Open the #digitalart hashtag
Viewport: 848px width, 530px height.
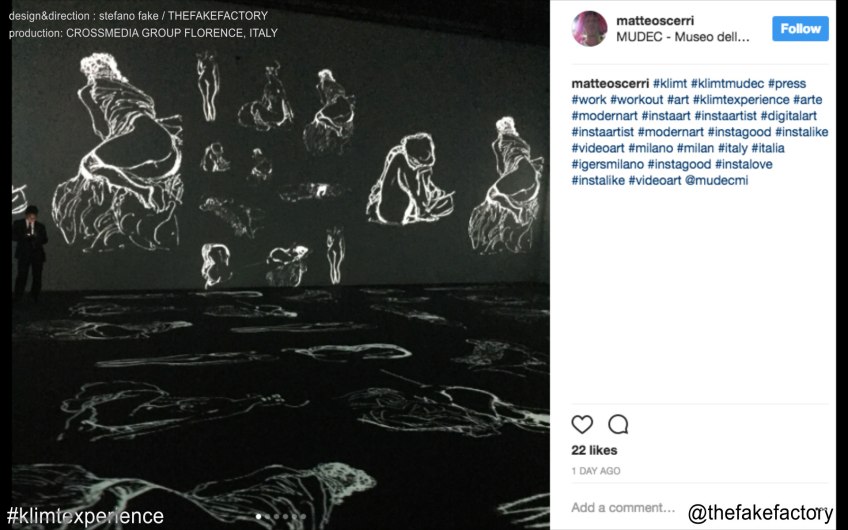pos(789,116)
